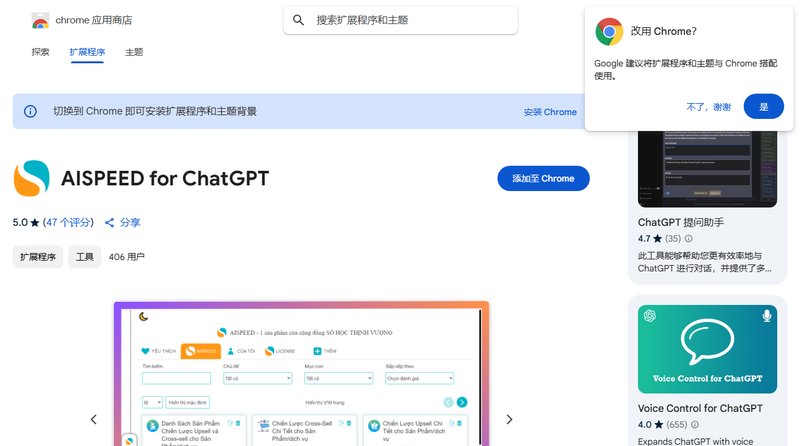Viewport: 800px width, 446px height.
Task: Show next screenshot with right arrow
Action: (x=509, y=419)
